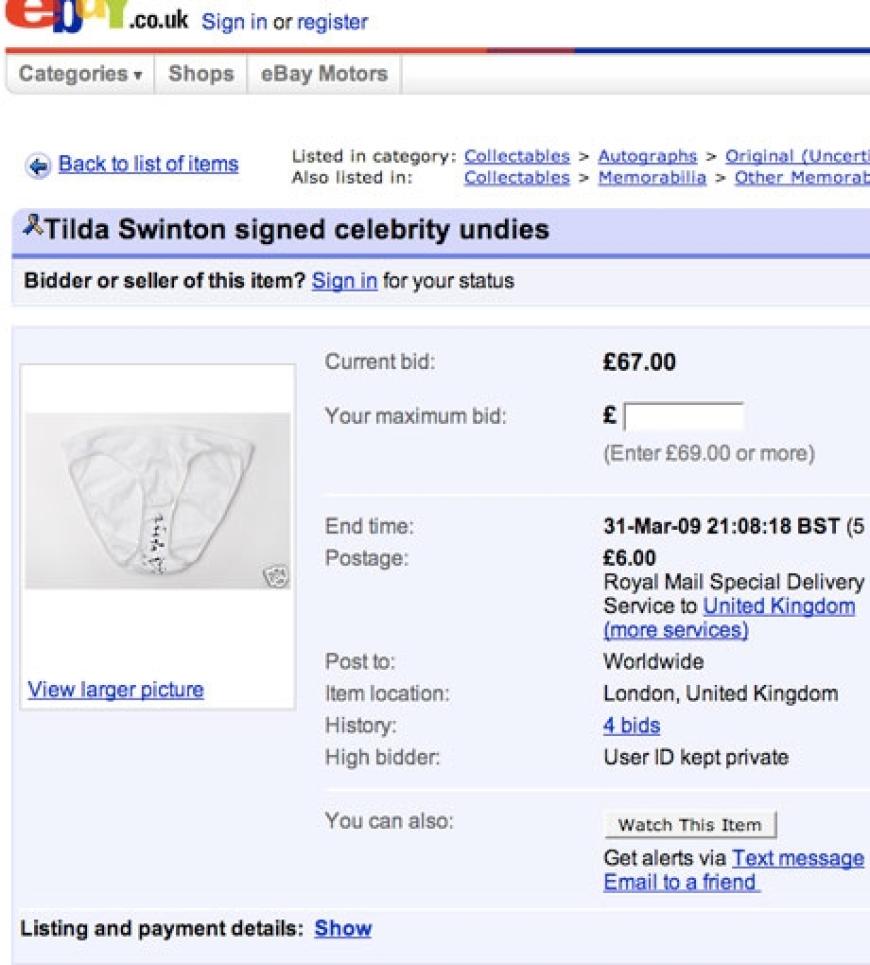The height and width of the screenshot is (965, 870).
Task: Open the 4 bids history link
Action: [631, 725]
